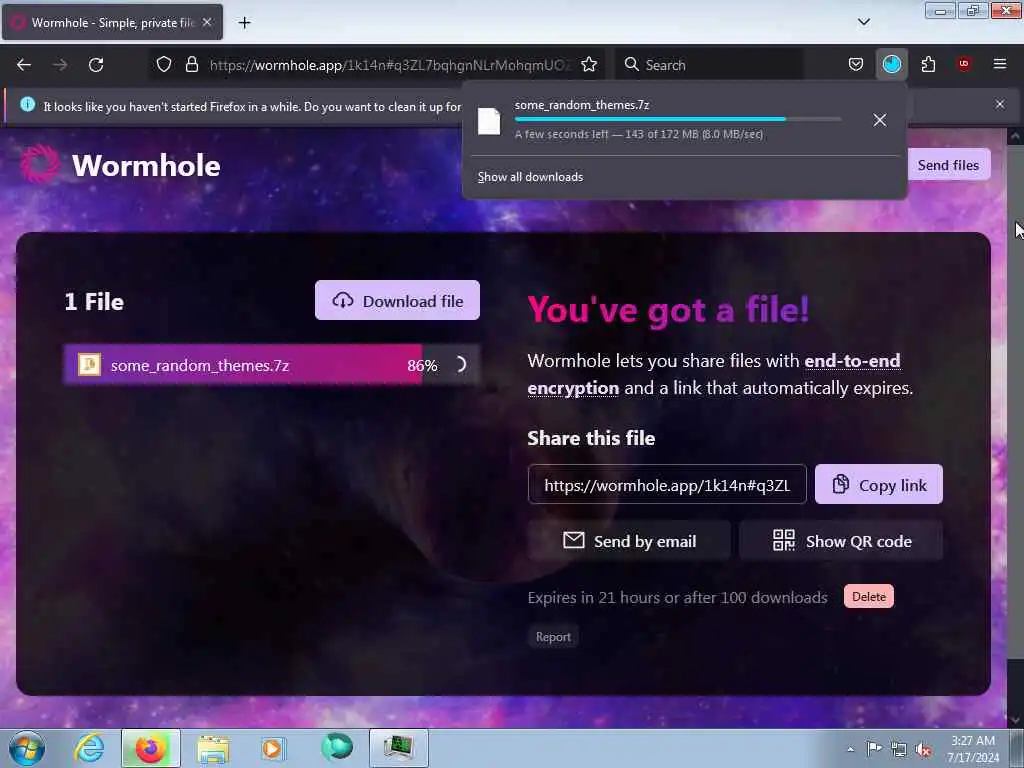
Task: Launch Internet Explorer from the taskbar
Action: point(89,748)
